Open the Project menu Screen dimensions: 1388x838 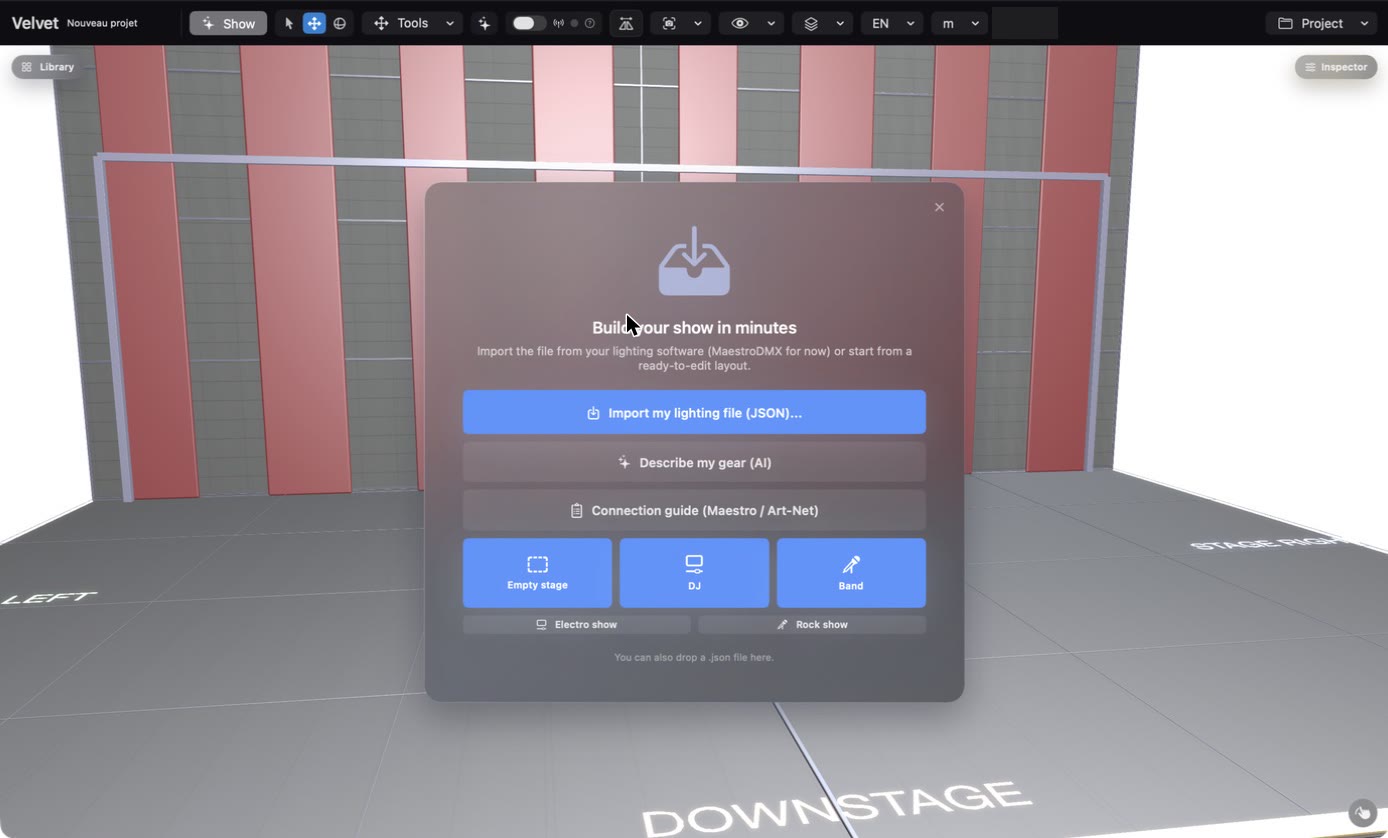(1322, 23)
